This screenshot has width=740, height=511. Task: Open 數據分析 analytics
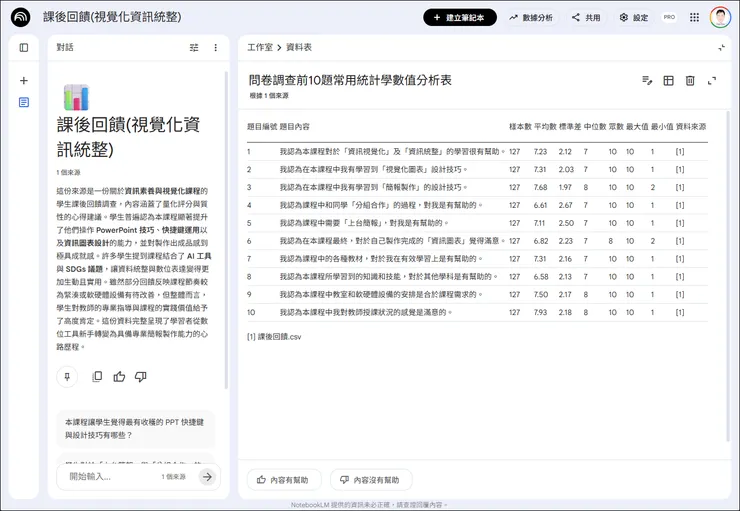[x=531, y=17]
